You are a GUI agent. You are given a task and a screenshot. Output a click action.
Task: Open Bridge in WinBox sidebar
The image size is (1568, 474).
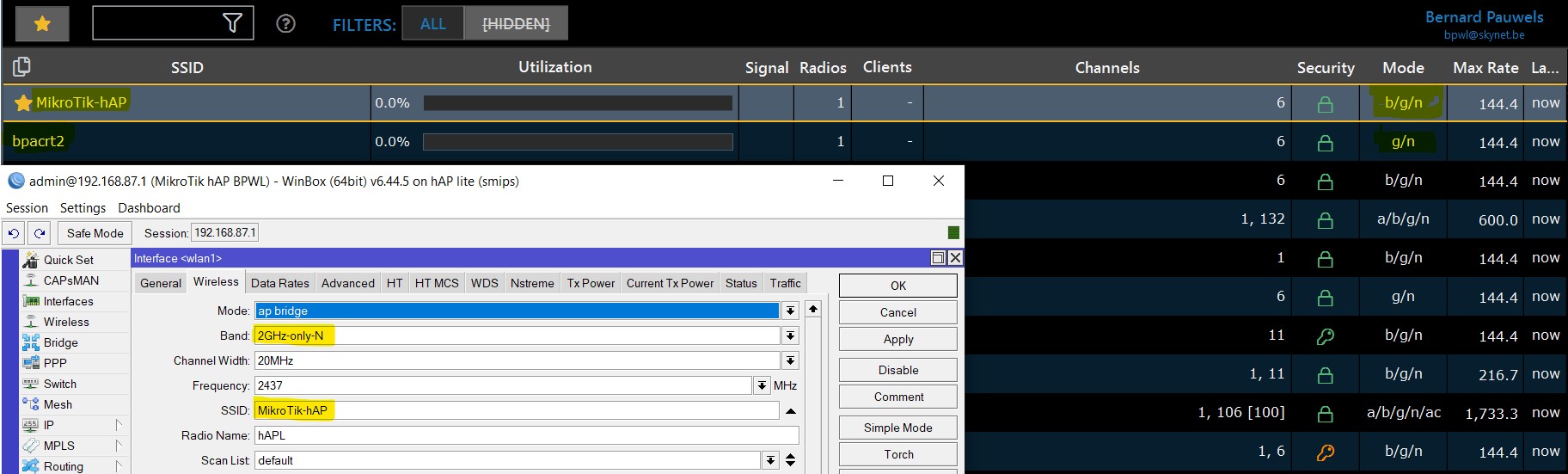(x=61, y=342)
